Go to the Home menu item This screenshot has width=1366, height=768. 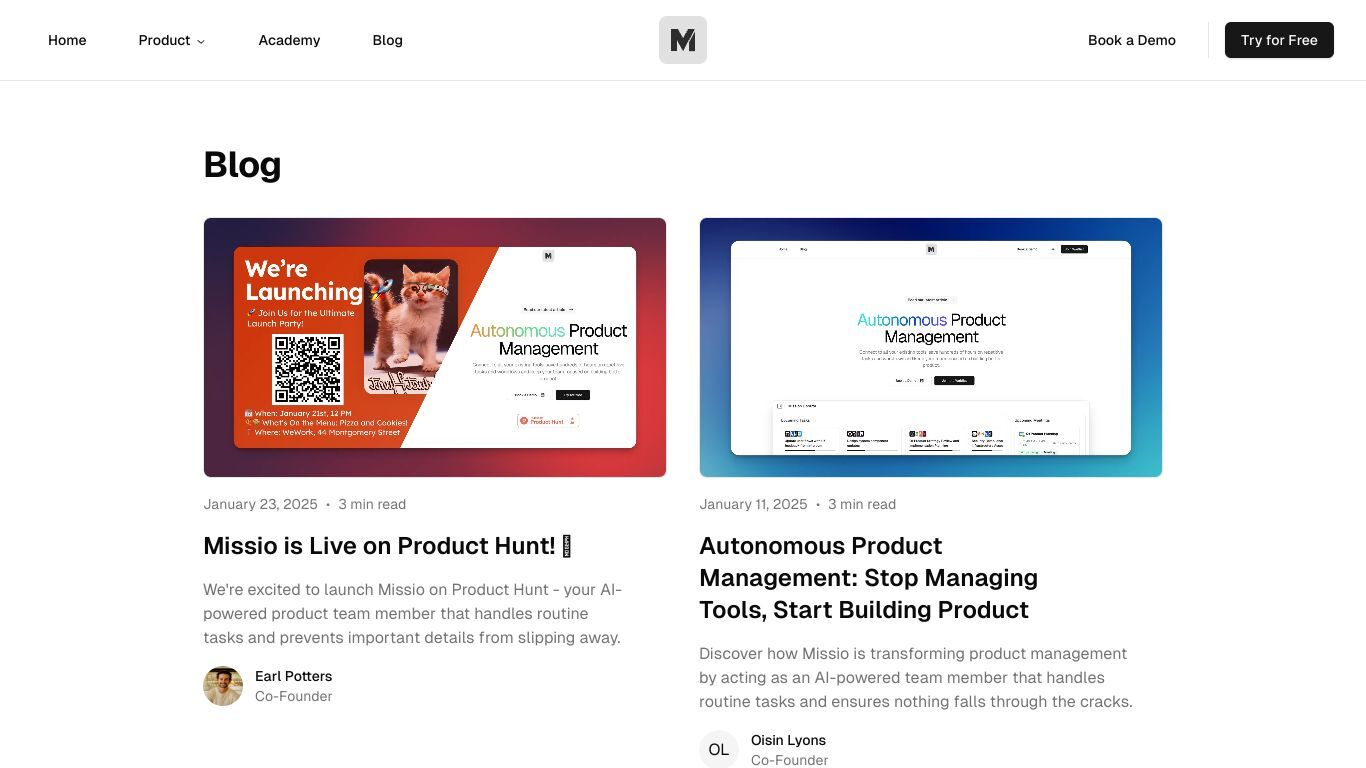(x=67, y=40)
